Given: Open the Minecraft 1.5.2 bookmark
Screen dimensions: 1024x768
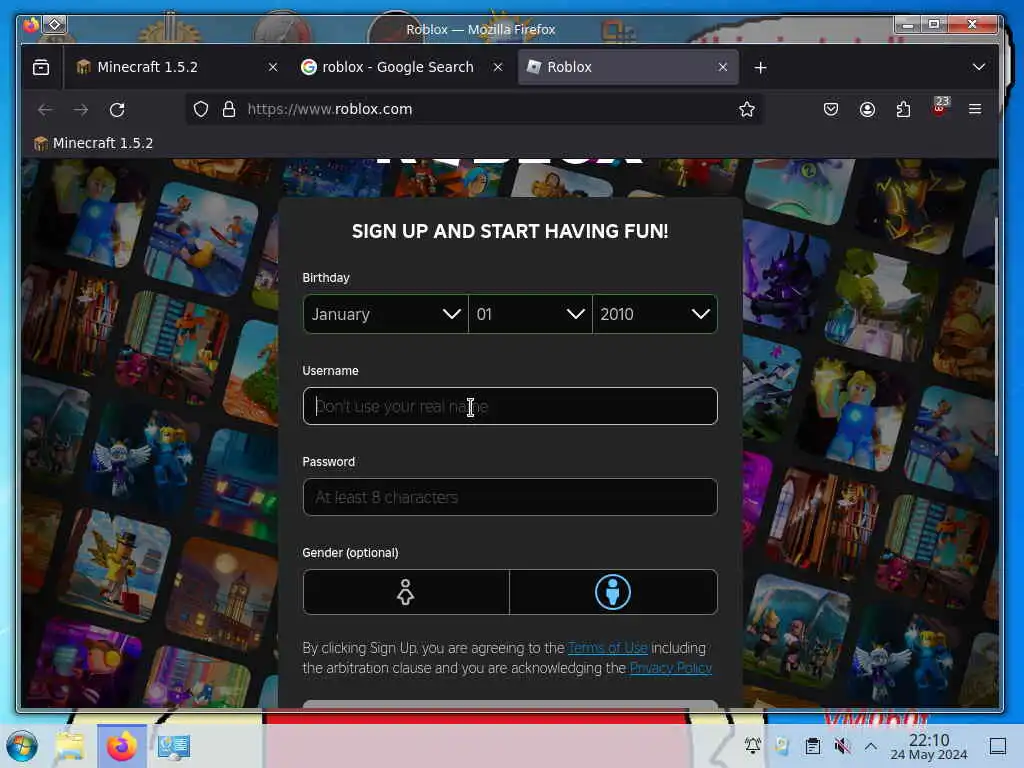Looking at the screenshot, I should pos(93,143).
